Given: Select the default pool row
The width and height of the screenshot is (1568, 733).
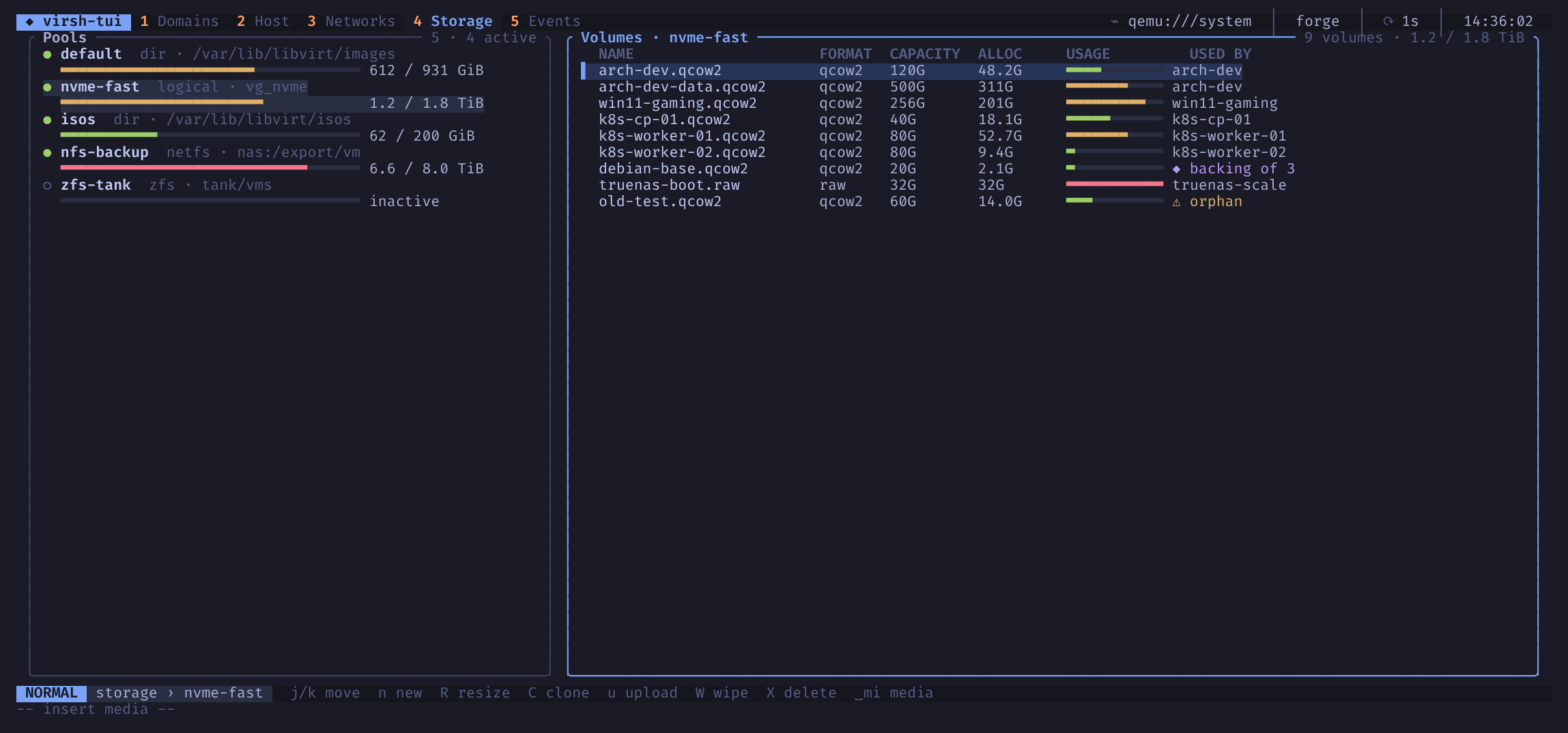Looking at the screenshot, I should (263, 62).
